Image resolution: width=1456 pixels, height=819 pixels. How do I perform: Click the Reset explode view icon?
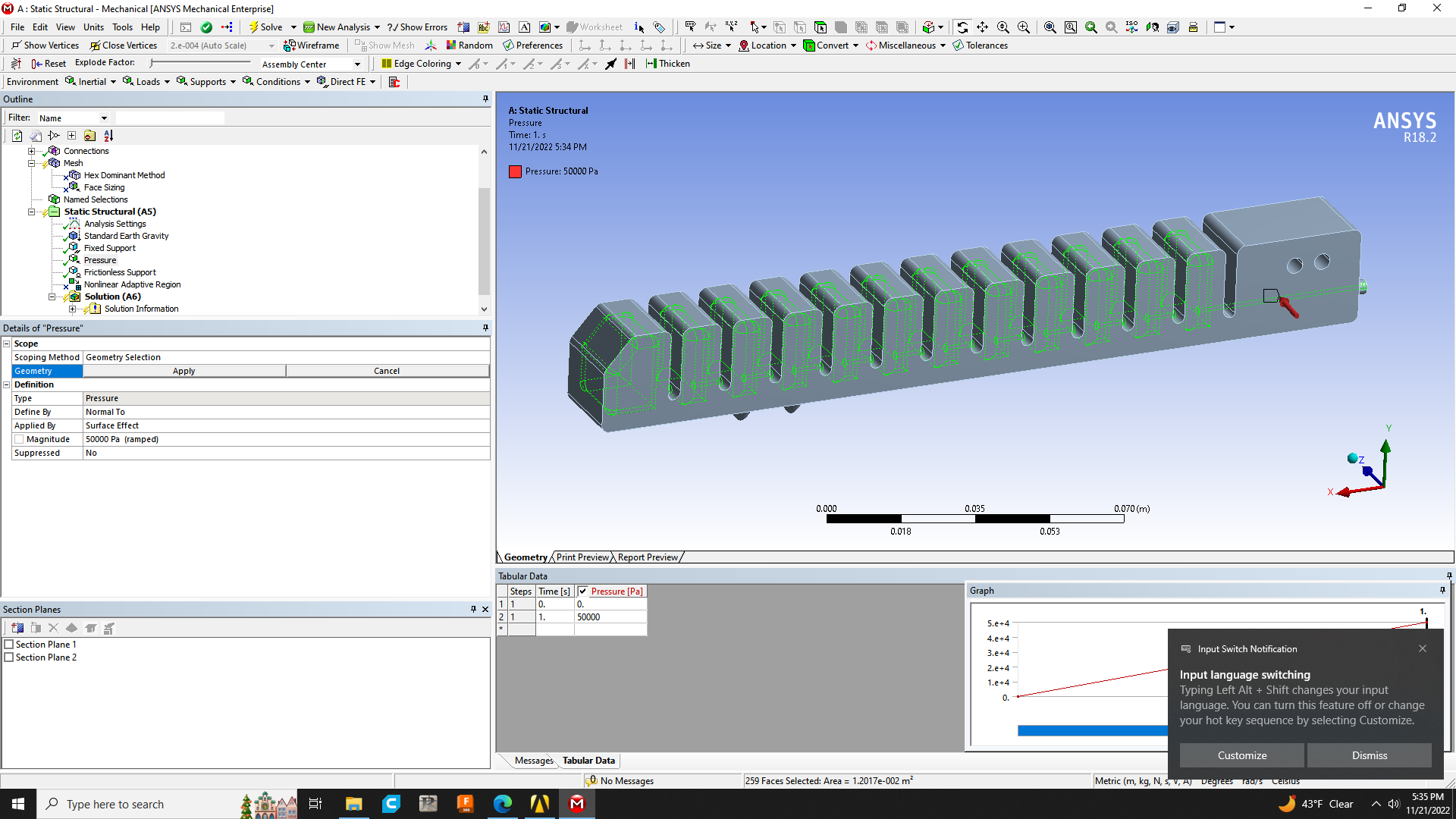[36, 64]
